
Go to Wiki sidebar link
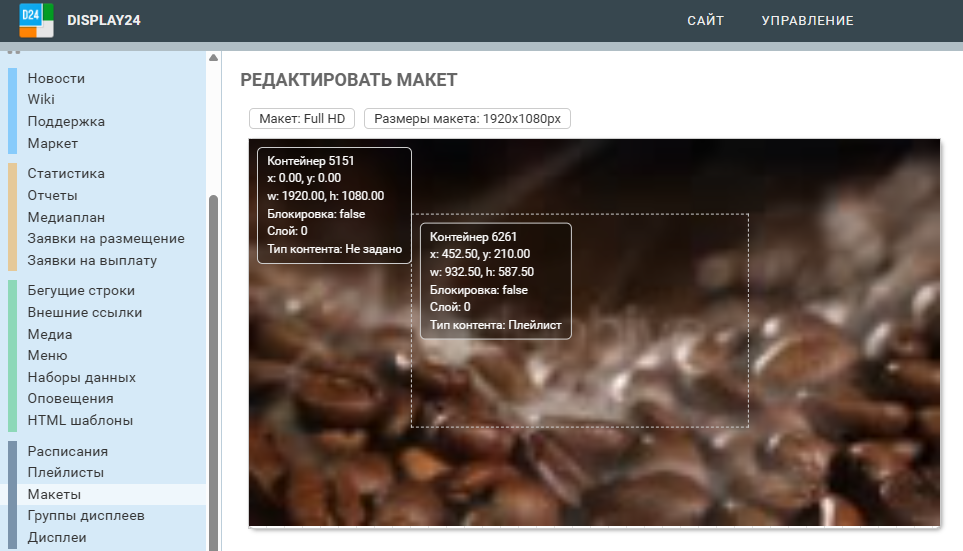[x=41, y=99]
